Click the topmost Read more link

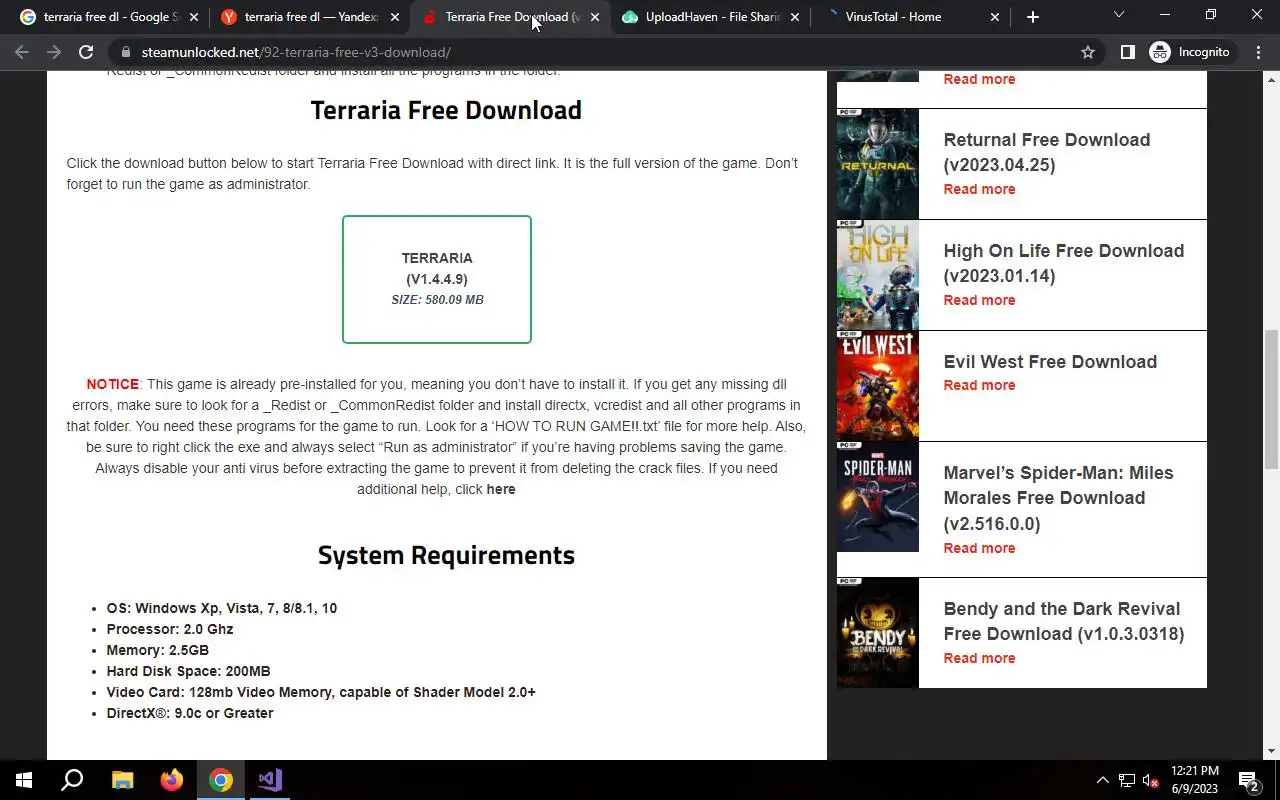pyautogui.click(x=979, y=79)
